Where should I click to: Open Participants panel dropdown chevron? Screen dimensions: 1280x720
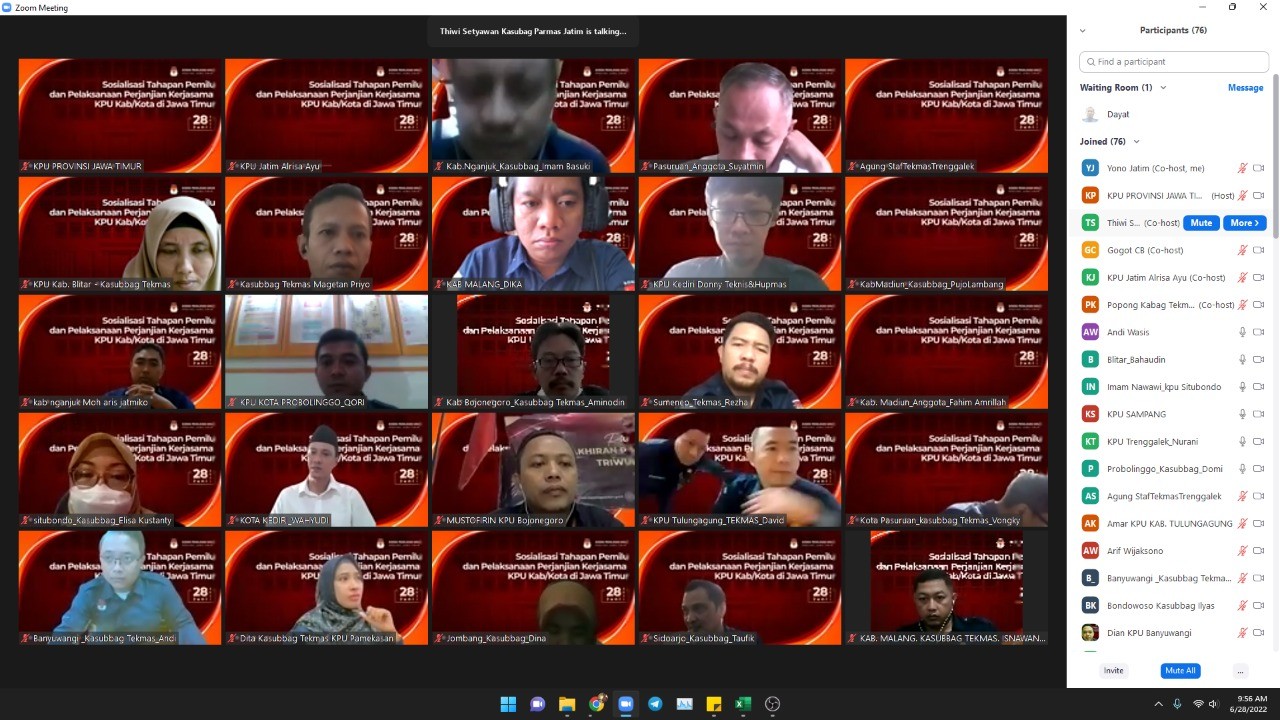coord(1082,31)
